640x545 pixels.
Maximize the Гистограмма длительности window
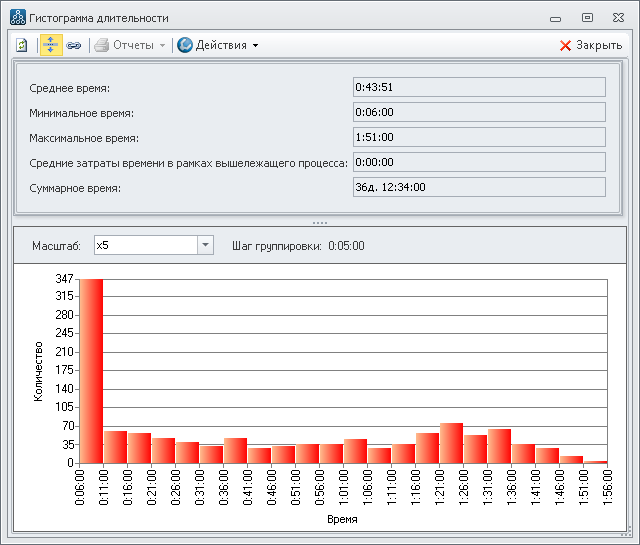pyautogui.click(x=587, y=17)
